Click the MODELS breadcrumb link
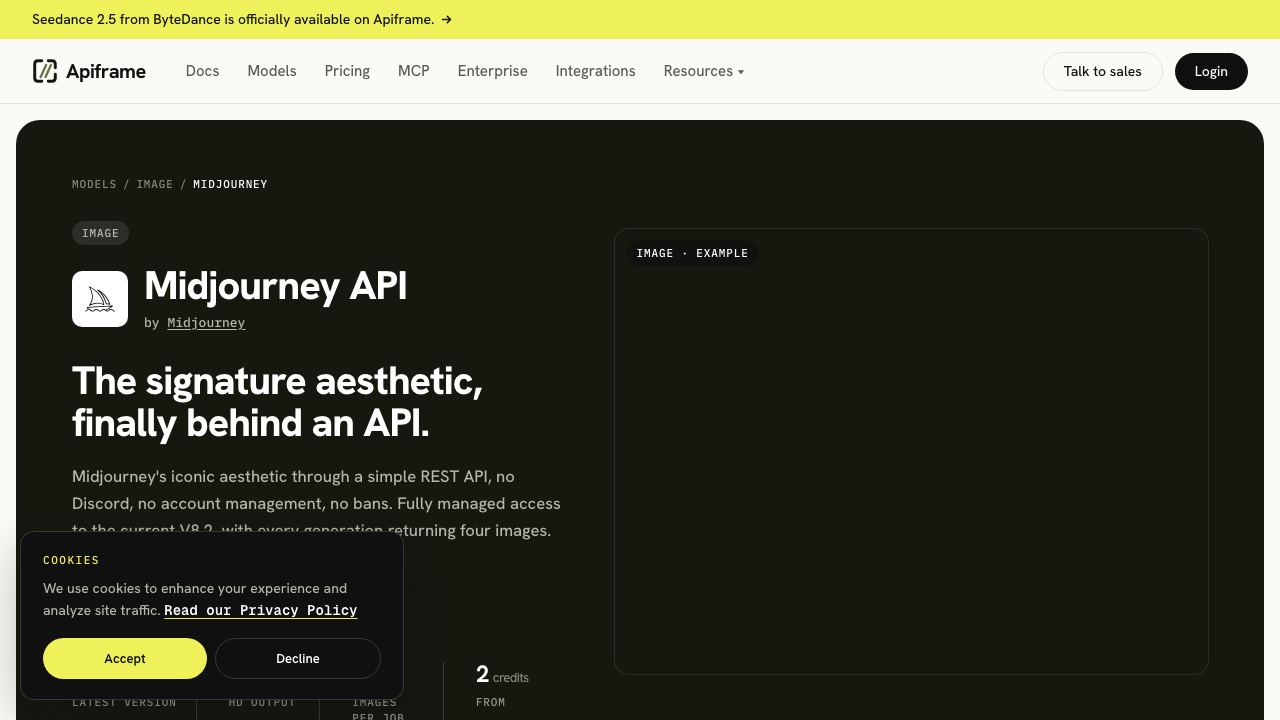 click(x=94, y=184)
